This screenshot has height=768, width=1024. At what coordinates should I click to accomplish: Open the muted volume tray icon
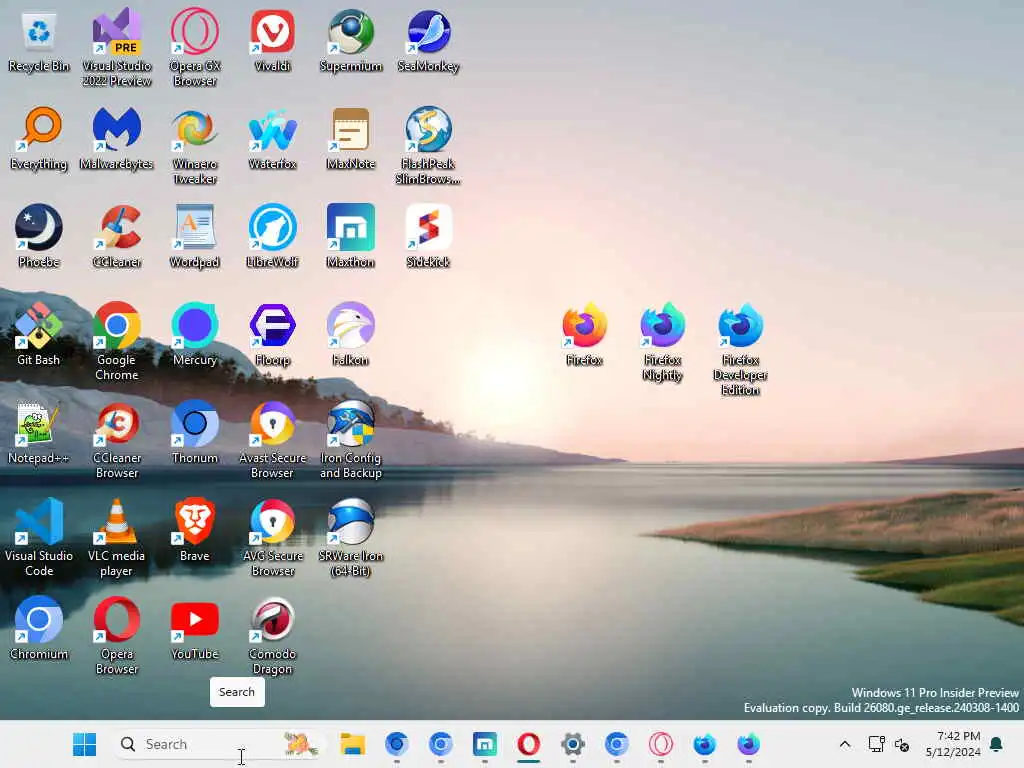tap(902, 744)
